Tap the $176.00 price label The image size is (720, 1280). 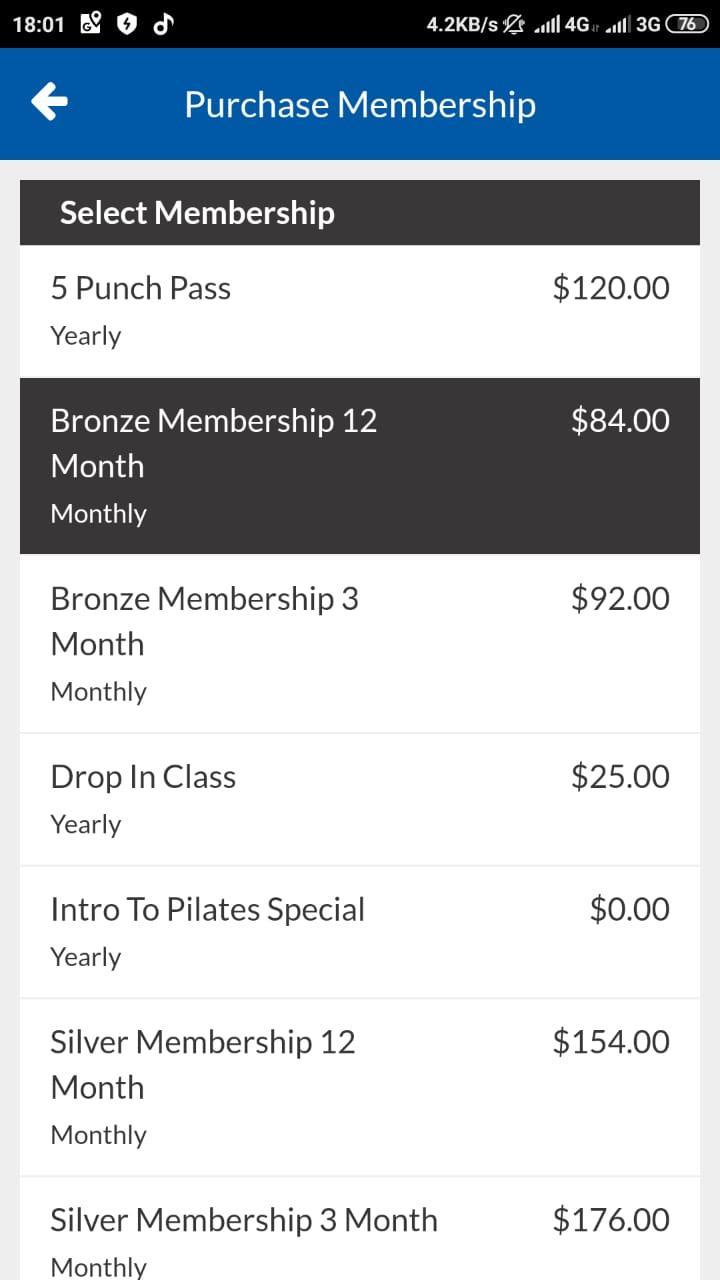(x=611, y=1220)
